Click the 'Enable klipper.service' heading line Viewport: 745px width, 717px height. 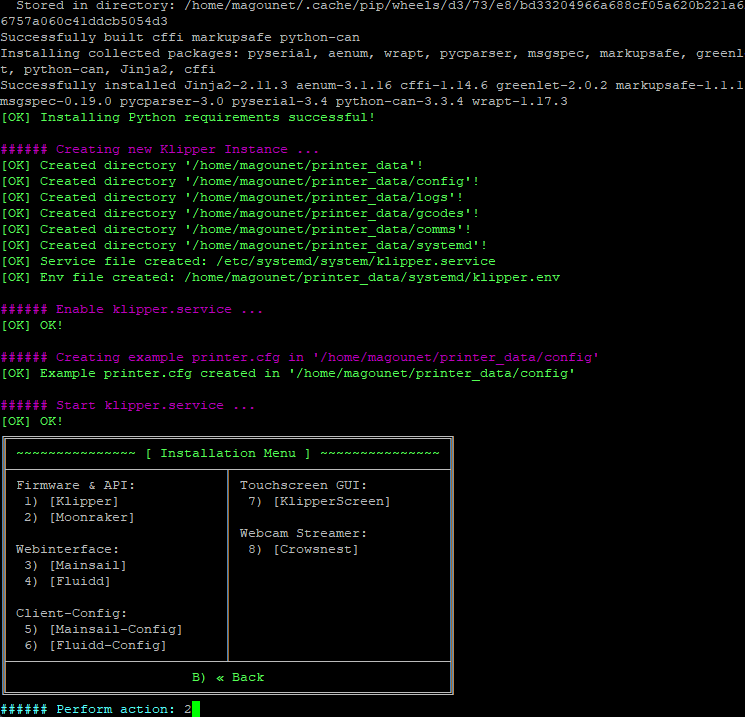click(x=132, y=309)
